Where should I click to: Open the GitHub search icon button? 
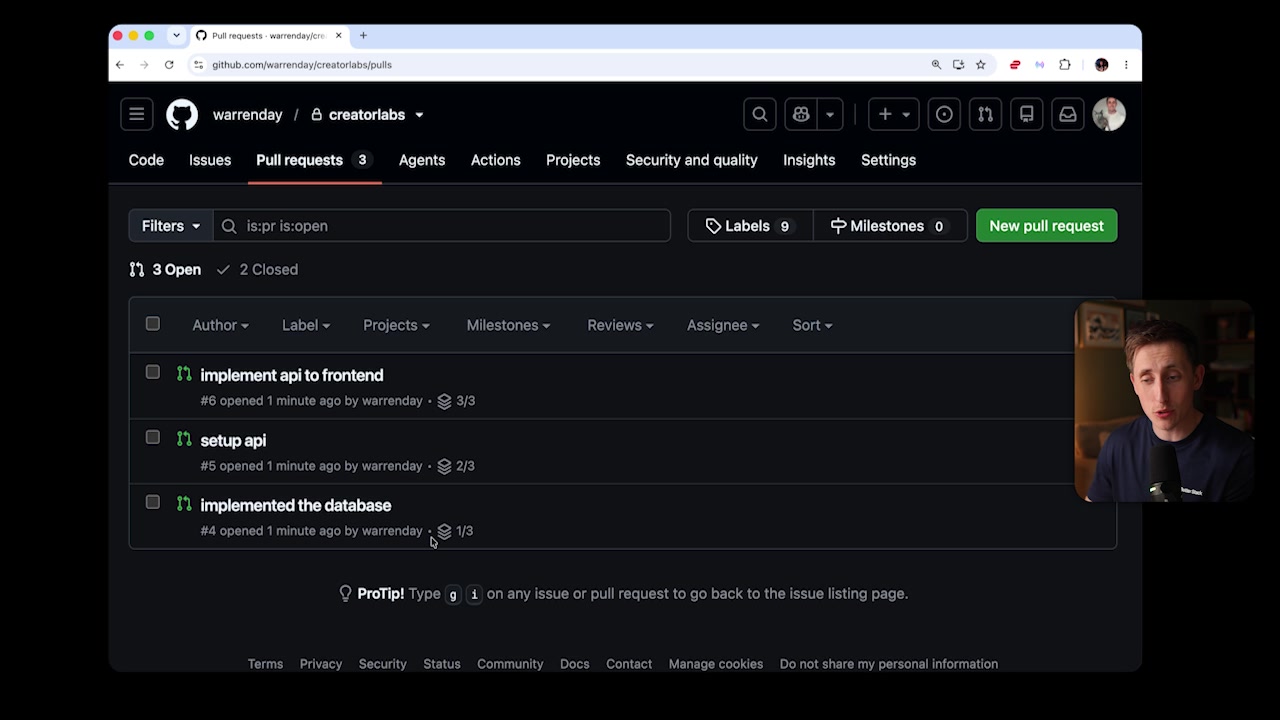point(760,114)
